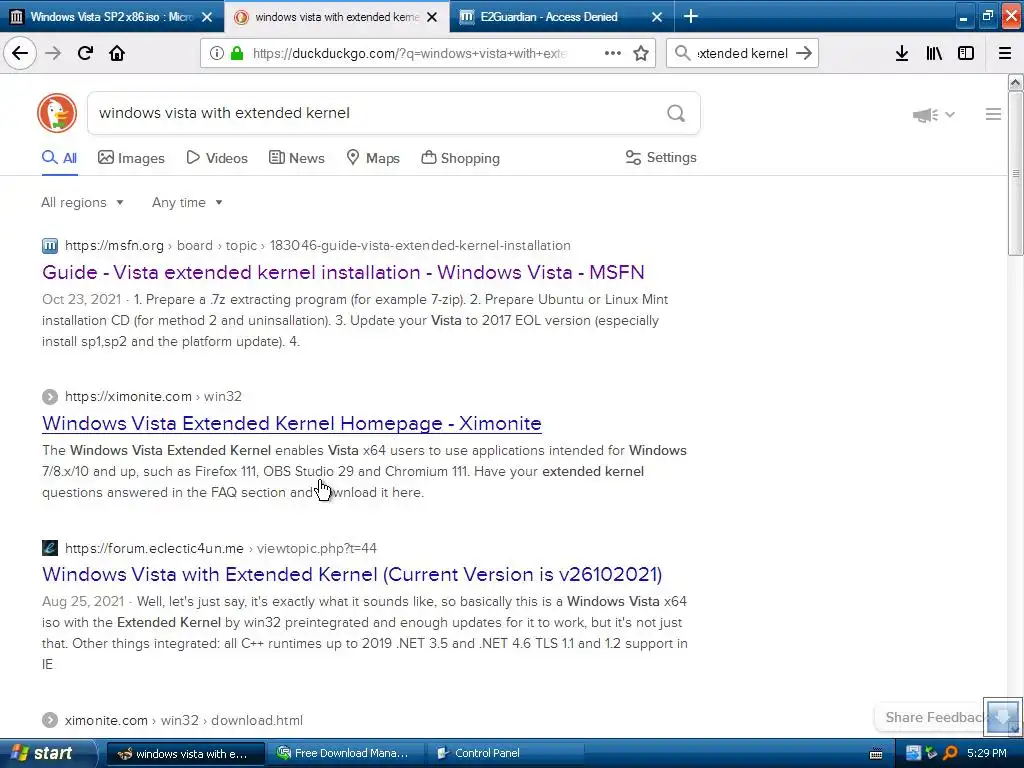1024x768 pixels.
Task: Select the Videos results tab
Action: tap(217, 158)
